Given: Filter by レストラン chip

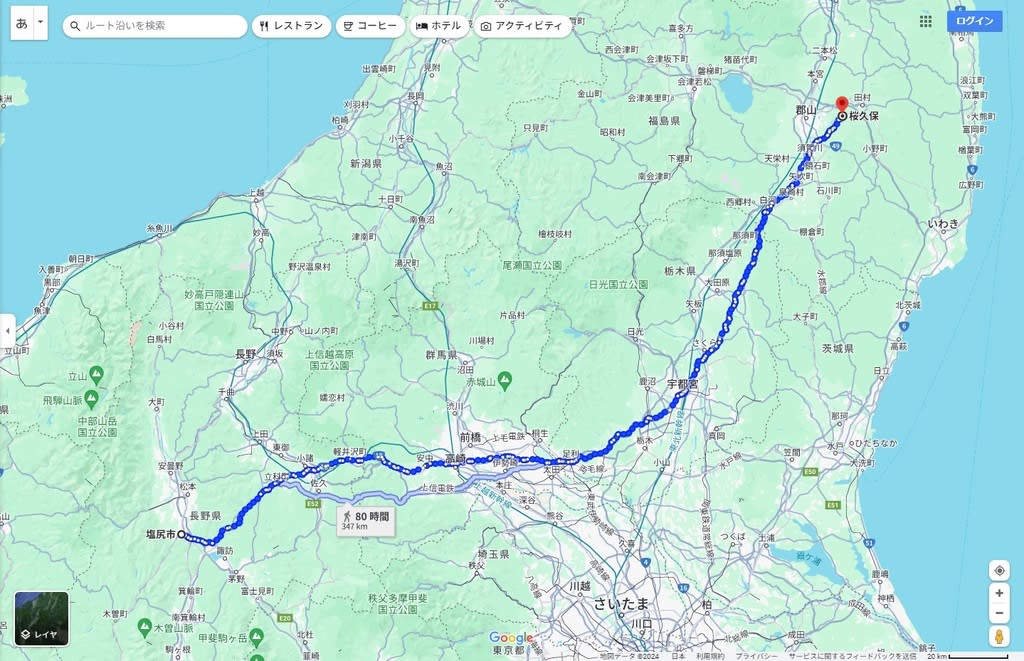Looking at the screenshot, I should pyautogui.click(x=291, y=26).
